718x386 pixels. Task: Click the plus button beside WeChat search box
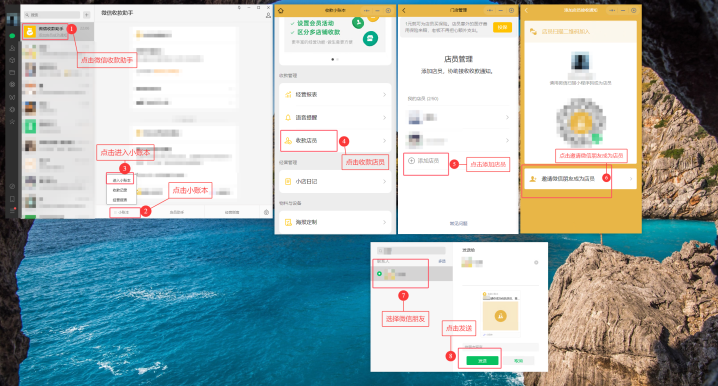86,15
